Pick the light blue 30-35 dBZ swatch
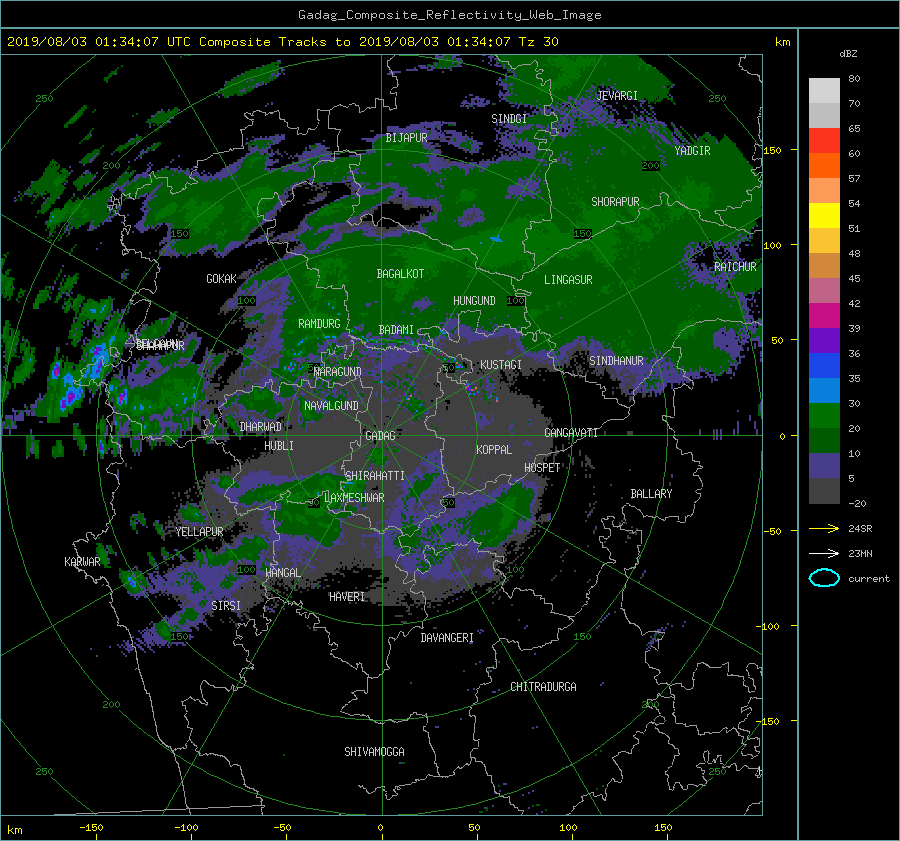This screenshot has width=900, height=841. tap(824, 390)
